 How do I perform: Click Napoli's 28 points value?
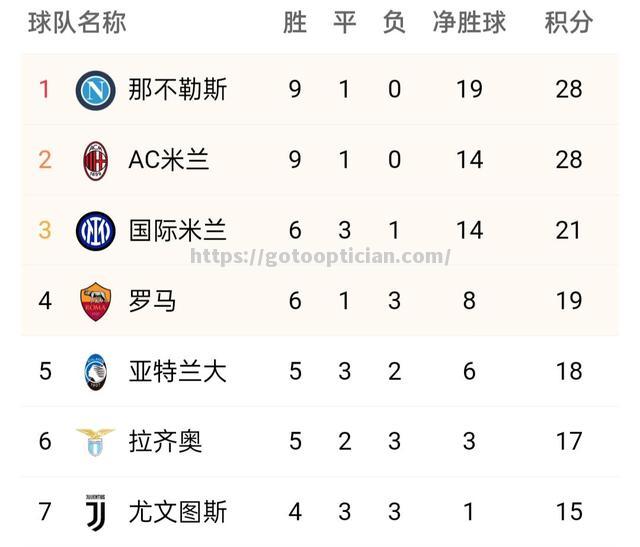click(x=569, y=89)
